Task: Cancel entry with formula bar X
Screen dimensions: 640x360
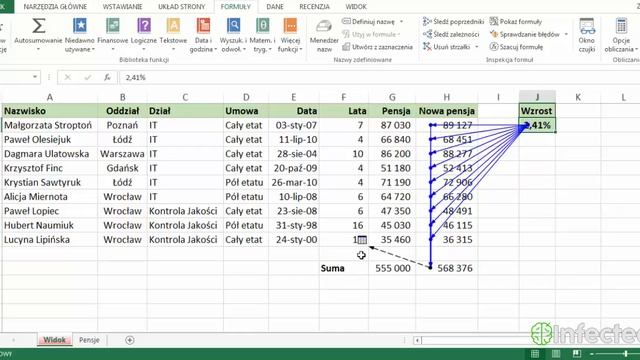Action: [x=68, y=77]
